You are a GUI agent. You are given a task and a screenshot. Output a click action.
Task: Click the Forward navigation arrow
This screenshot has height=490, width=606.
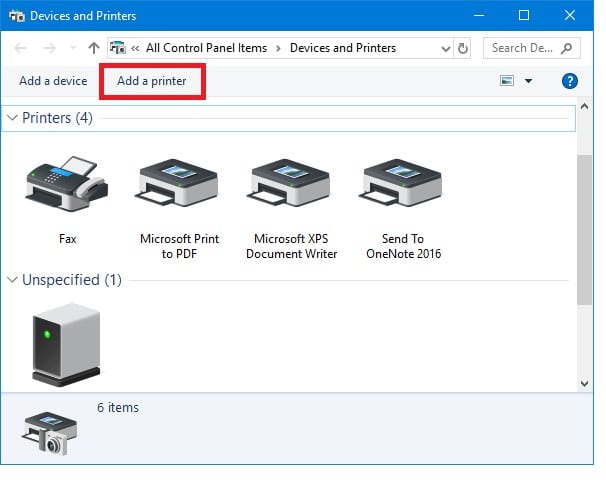49,48
